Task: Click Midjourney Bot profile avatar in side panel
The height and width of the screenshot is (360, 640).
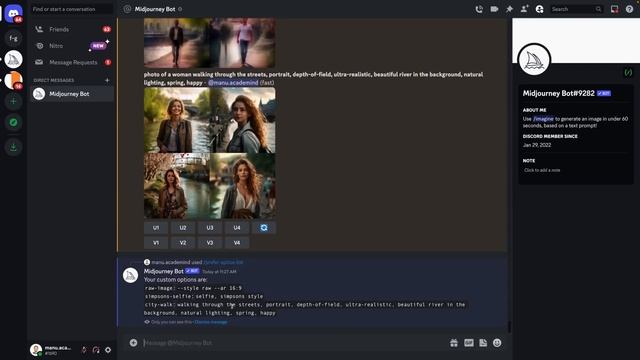Action: 534,60
